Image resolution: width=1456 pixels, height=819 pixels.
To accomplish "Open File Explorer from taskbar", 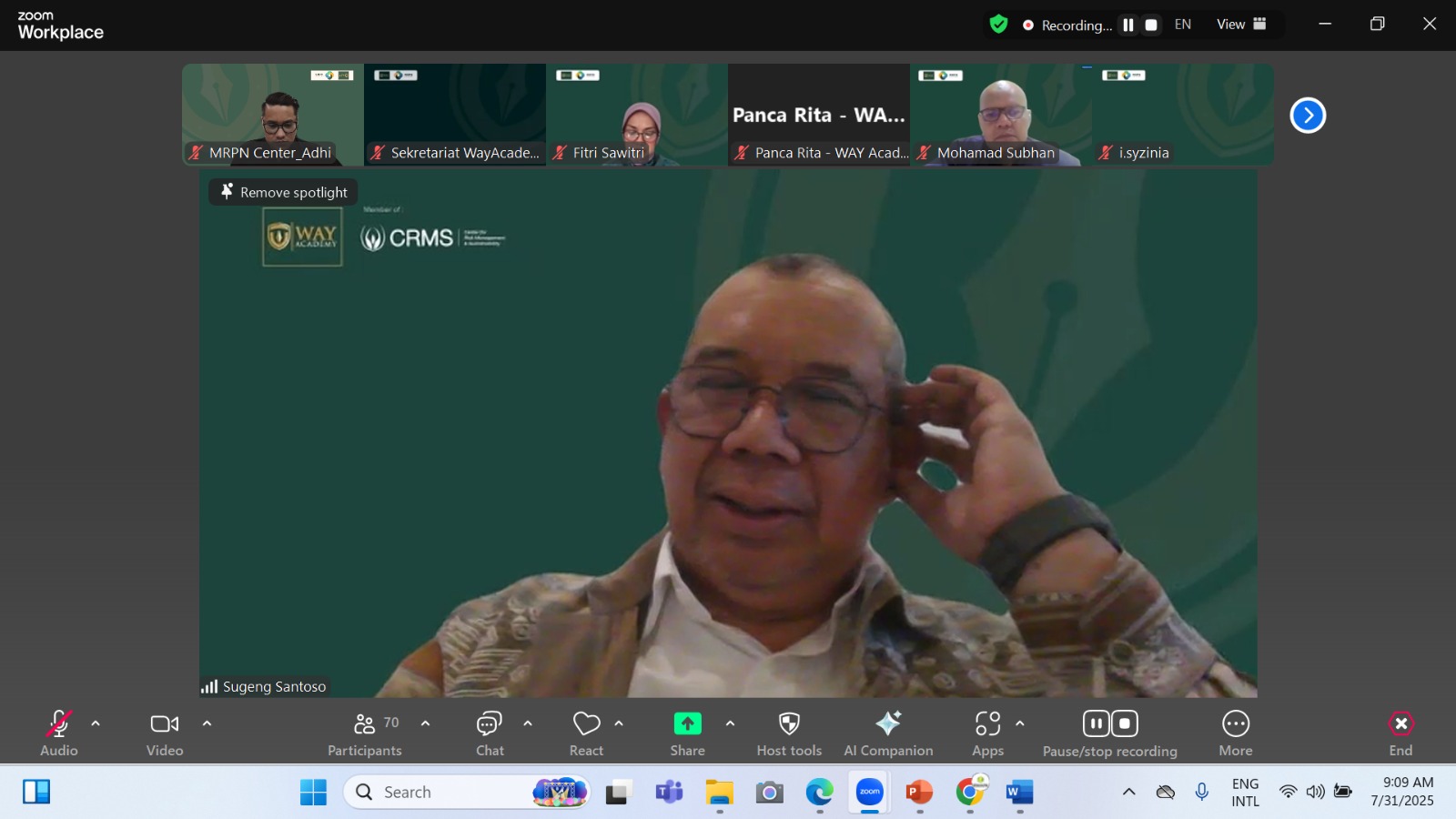I will [x=719, y=792].
